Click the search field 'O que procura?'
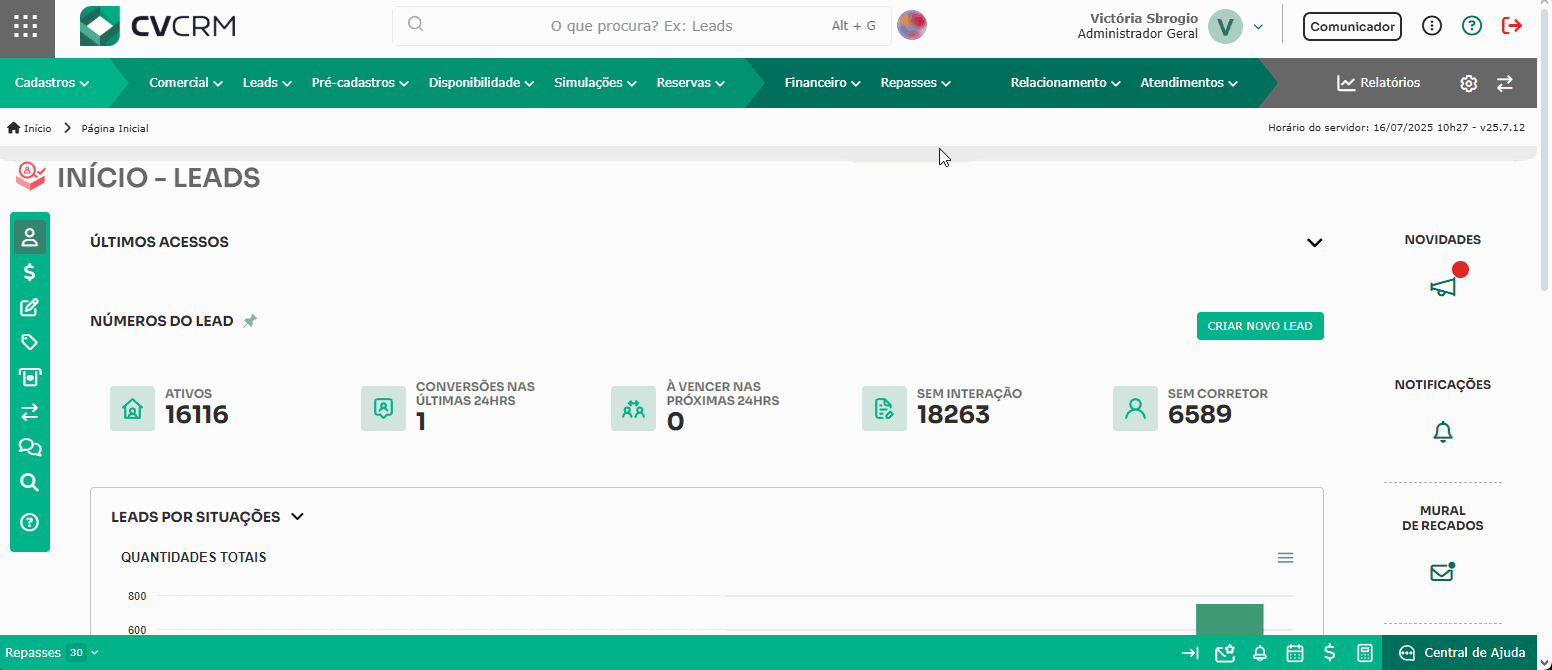The width and height of the screenshot is (1552, 670). tap(641, 26)
